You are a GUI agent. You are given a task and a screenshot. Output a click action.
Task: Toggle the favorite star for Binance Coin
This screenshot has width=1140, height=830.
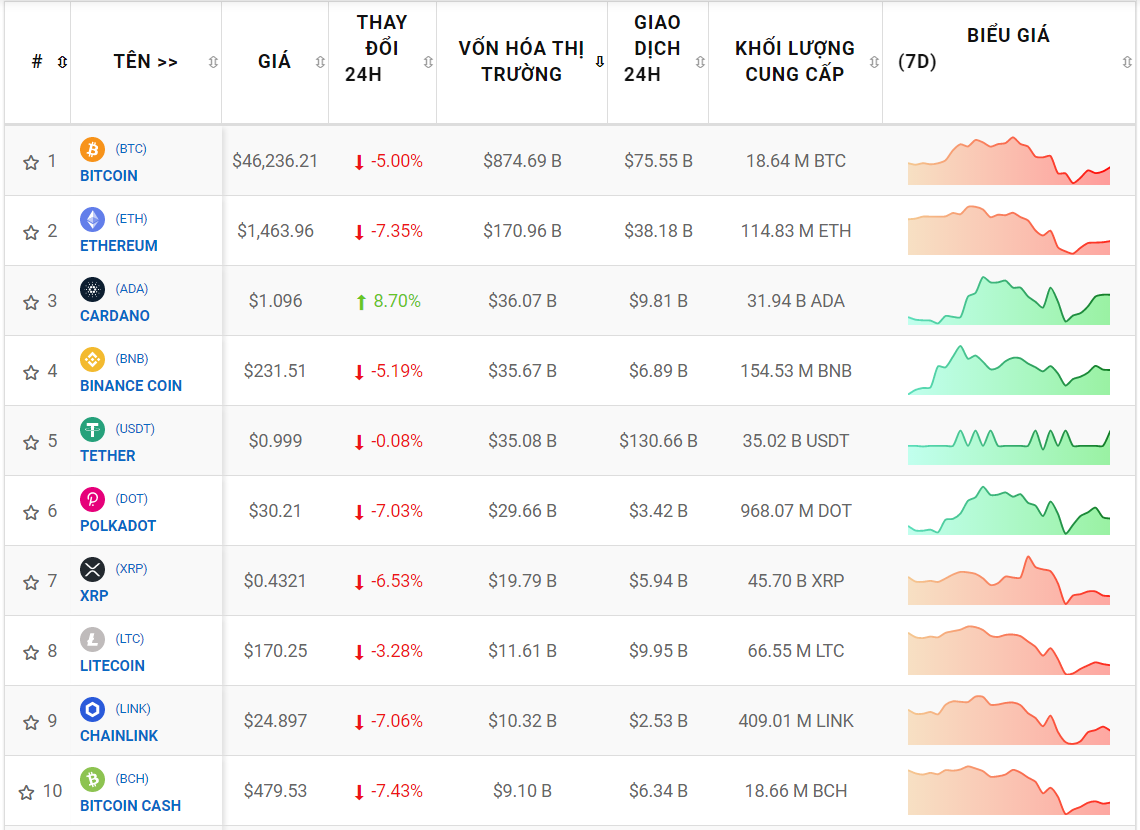[31, 372]
